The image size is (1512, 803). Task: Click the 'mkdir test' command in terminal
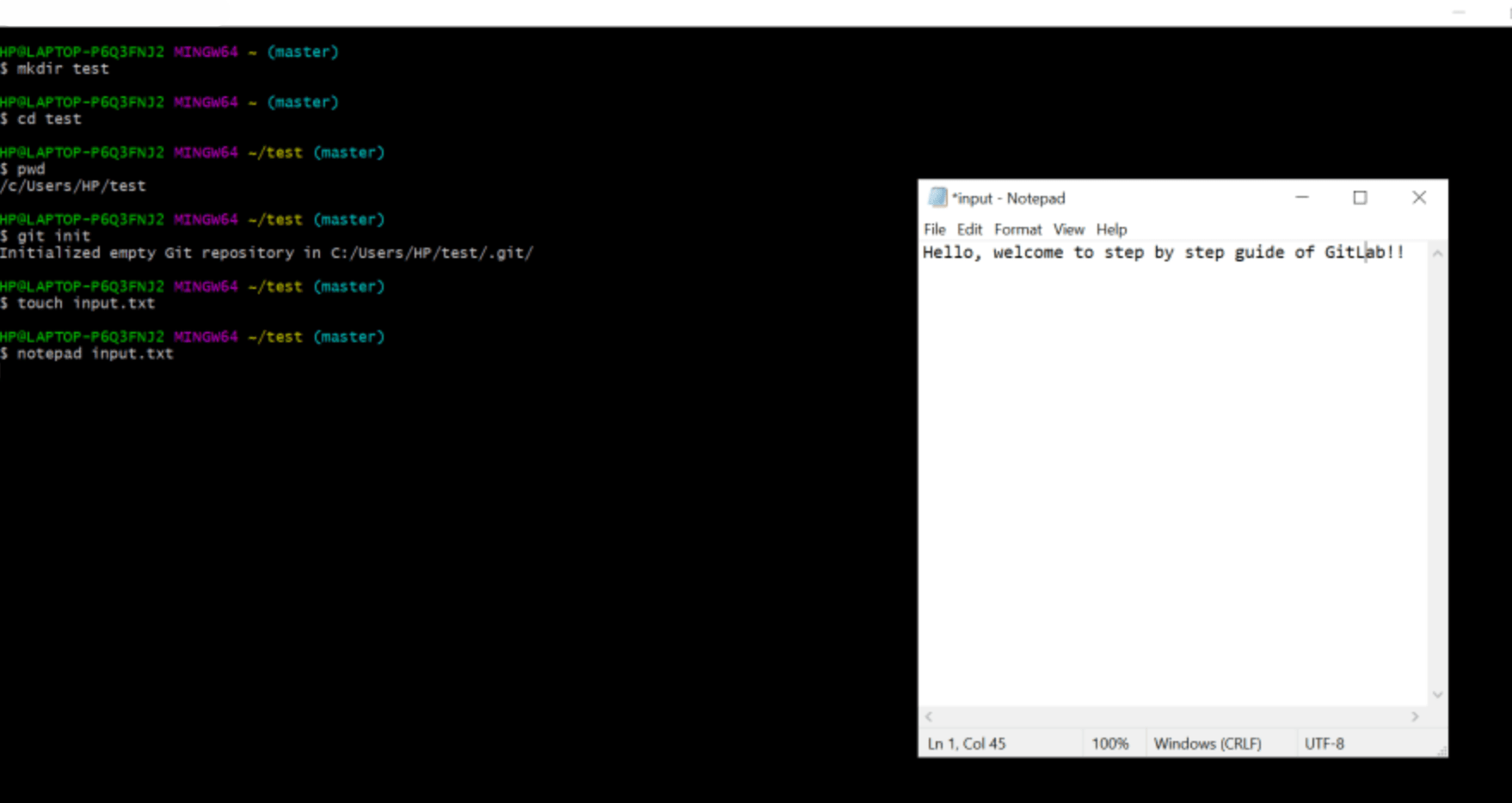(x=62, y=69)
